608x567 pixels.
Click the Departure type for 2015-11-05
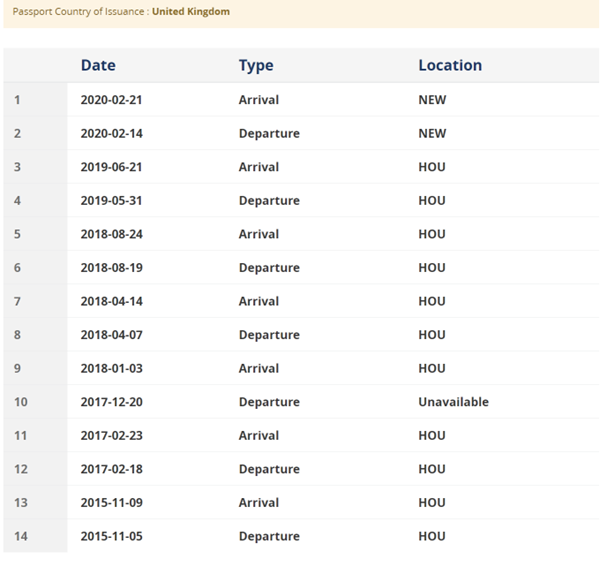(x=269, y=536)
